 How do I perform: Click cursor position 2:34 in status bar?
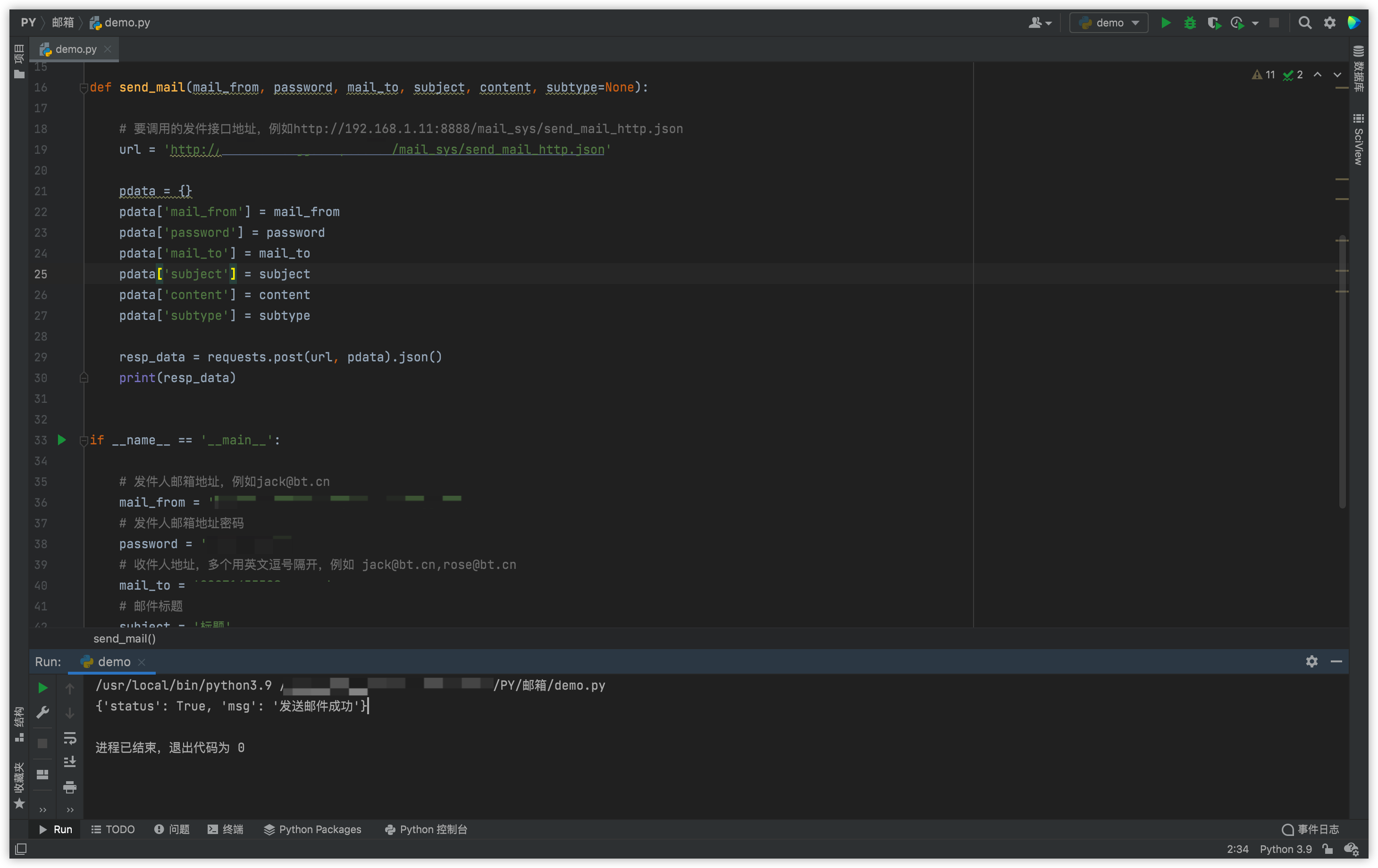tap(1238, 849)
